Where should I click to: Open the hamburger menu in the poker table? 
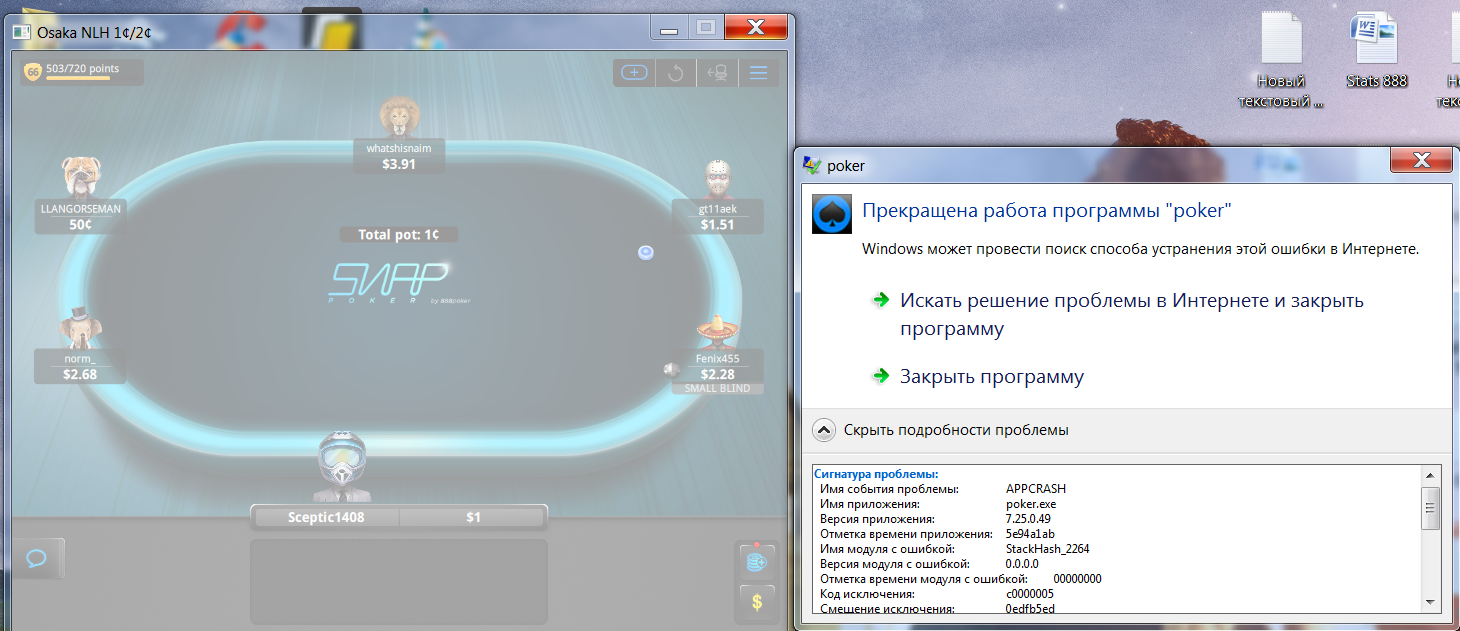click(x=758, y=72)
